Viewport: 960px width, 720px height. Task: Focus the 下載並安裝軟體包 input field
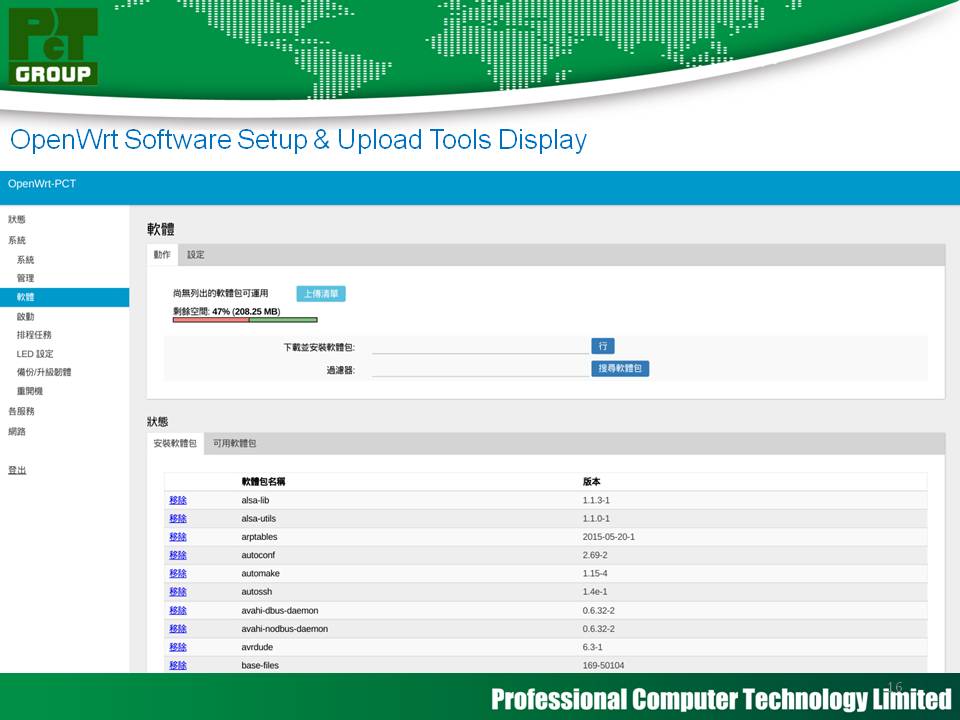pyautogui.click(x=480, y=347)
